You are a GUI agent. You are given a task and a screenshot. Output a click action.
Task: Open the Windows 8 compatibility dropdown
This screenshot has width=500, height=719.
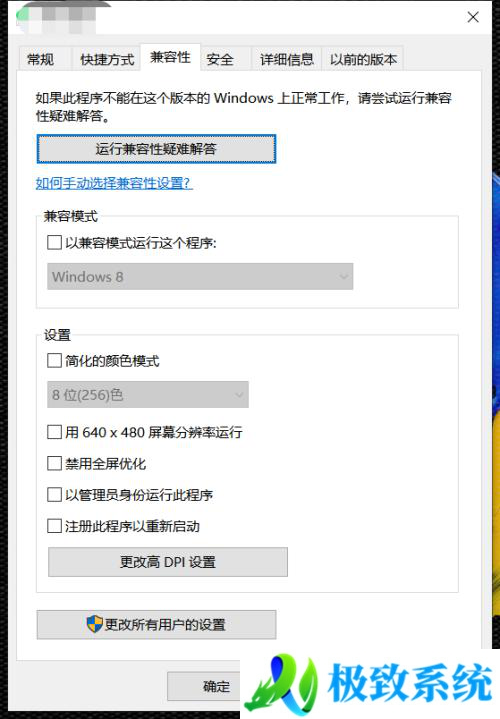click(x=200, y=277)
